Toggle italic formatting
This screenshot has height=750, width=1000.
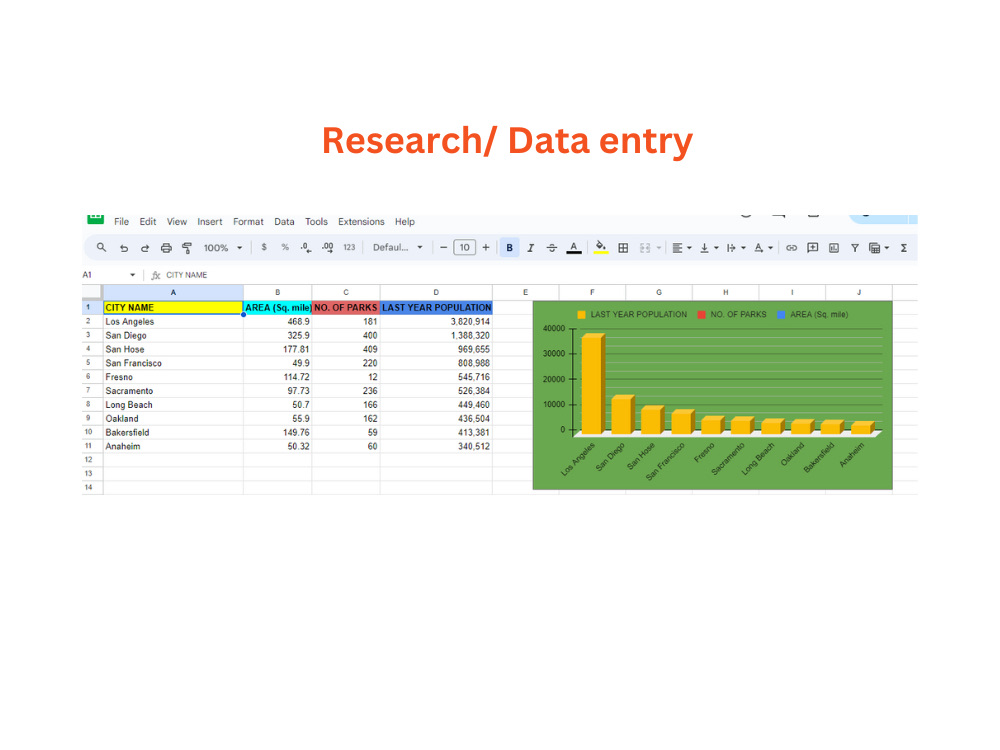click(x=530, y=247)
